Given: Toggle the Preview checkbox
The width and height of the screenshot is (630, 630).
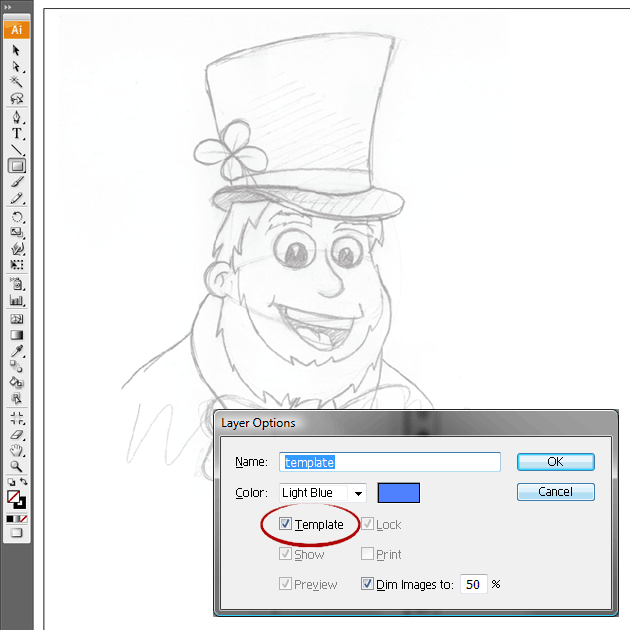Looking at the screenshot, I should [285, 583].
